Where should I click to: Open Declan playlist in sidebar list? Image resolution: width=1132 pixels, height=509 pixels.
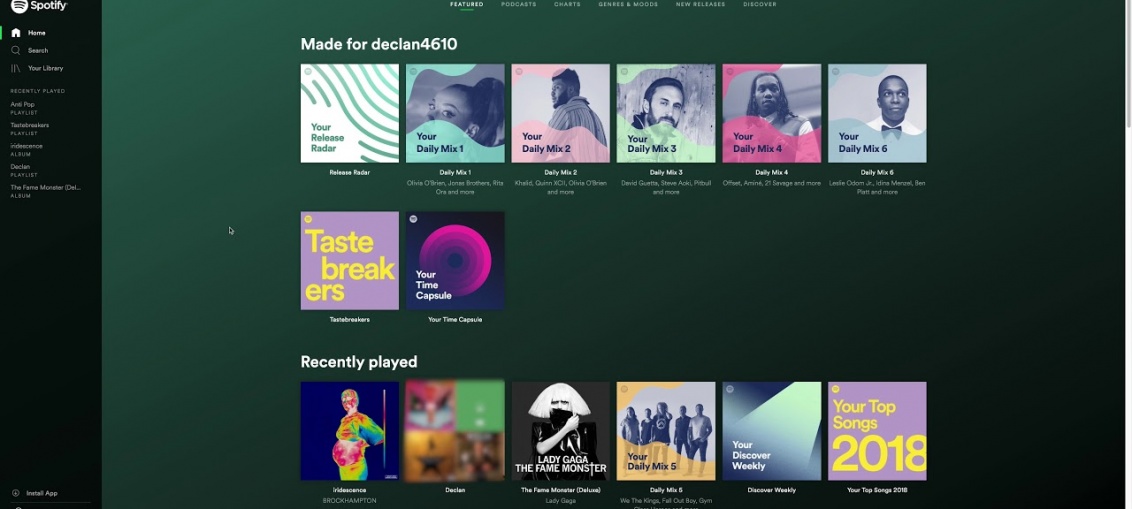(20, 167)
